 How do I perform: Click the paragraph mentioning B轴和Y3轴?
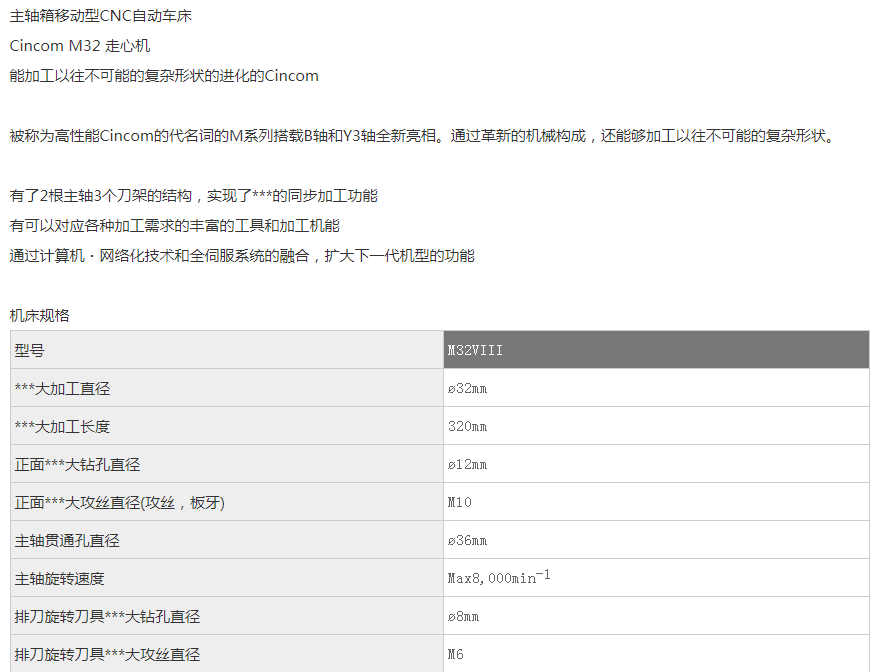point(420,135)
